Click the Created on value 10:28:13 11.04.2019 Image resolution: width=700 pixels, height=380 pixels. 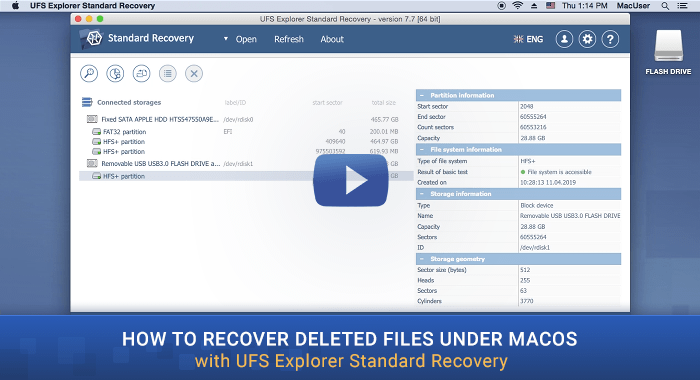548,183
